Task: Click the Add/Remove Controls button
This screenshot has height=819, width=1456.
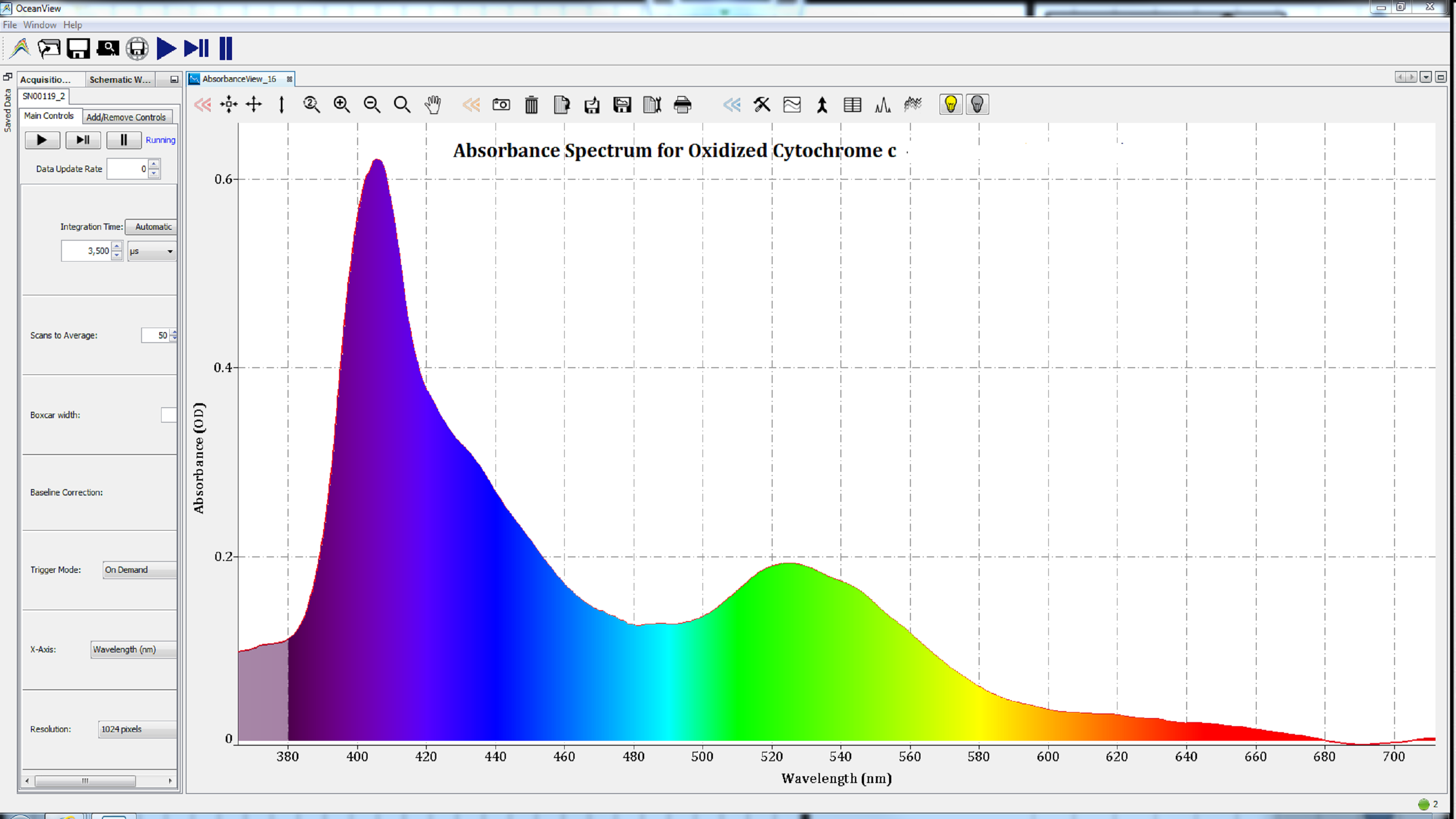Action: (x=125, y=117)
